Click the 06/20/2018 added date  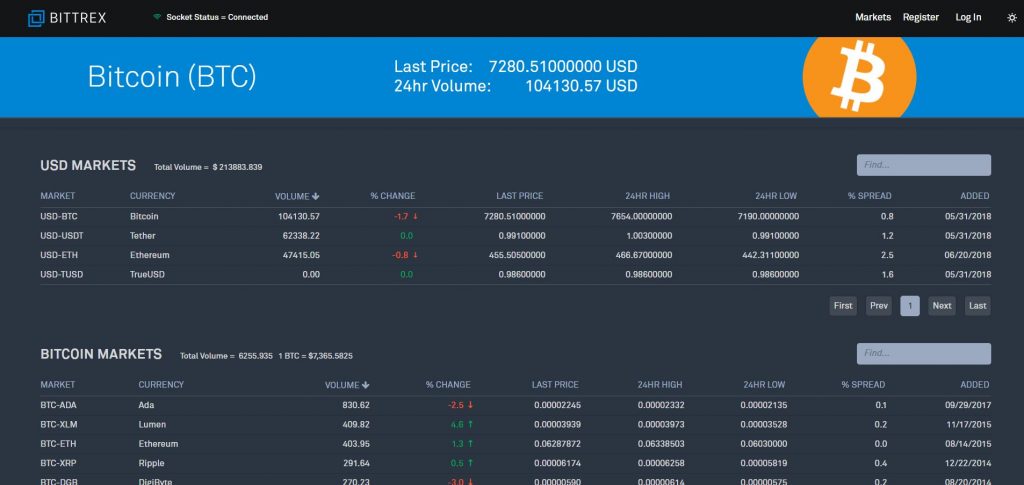point(968,255)
